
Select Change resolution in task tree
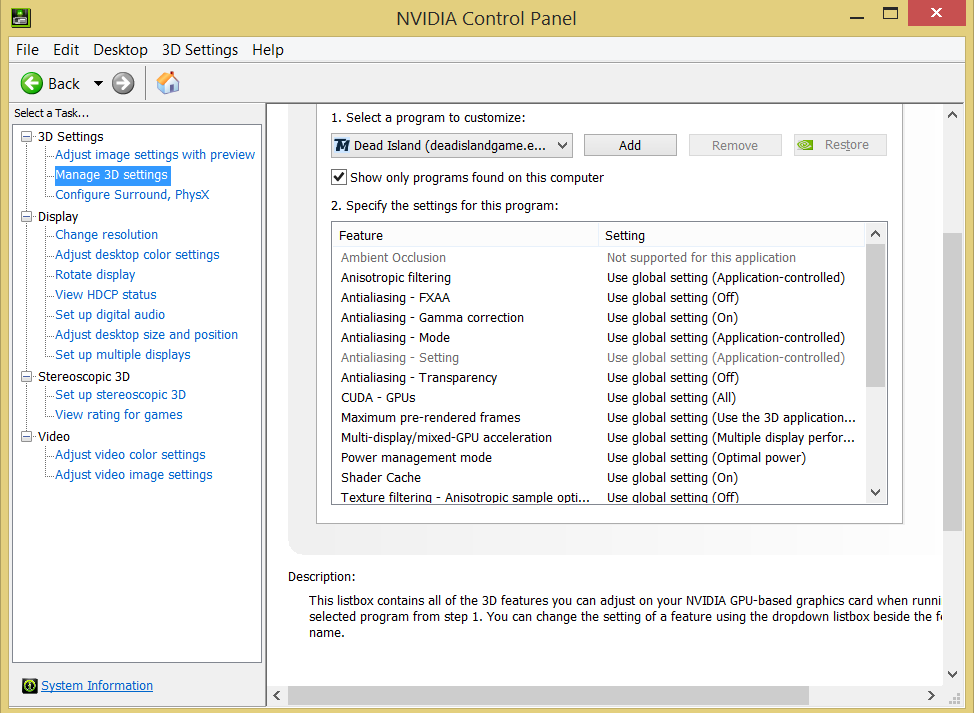[106, 235]
